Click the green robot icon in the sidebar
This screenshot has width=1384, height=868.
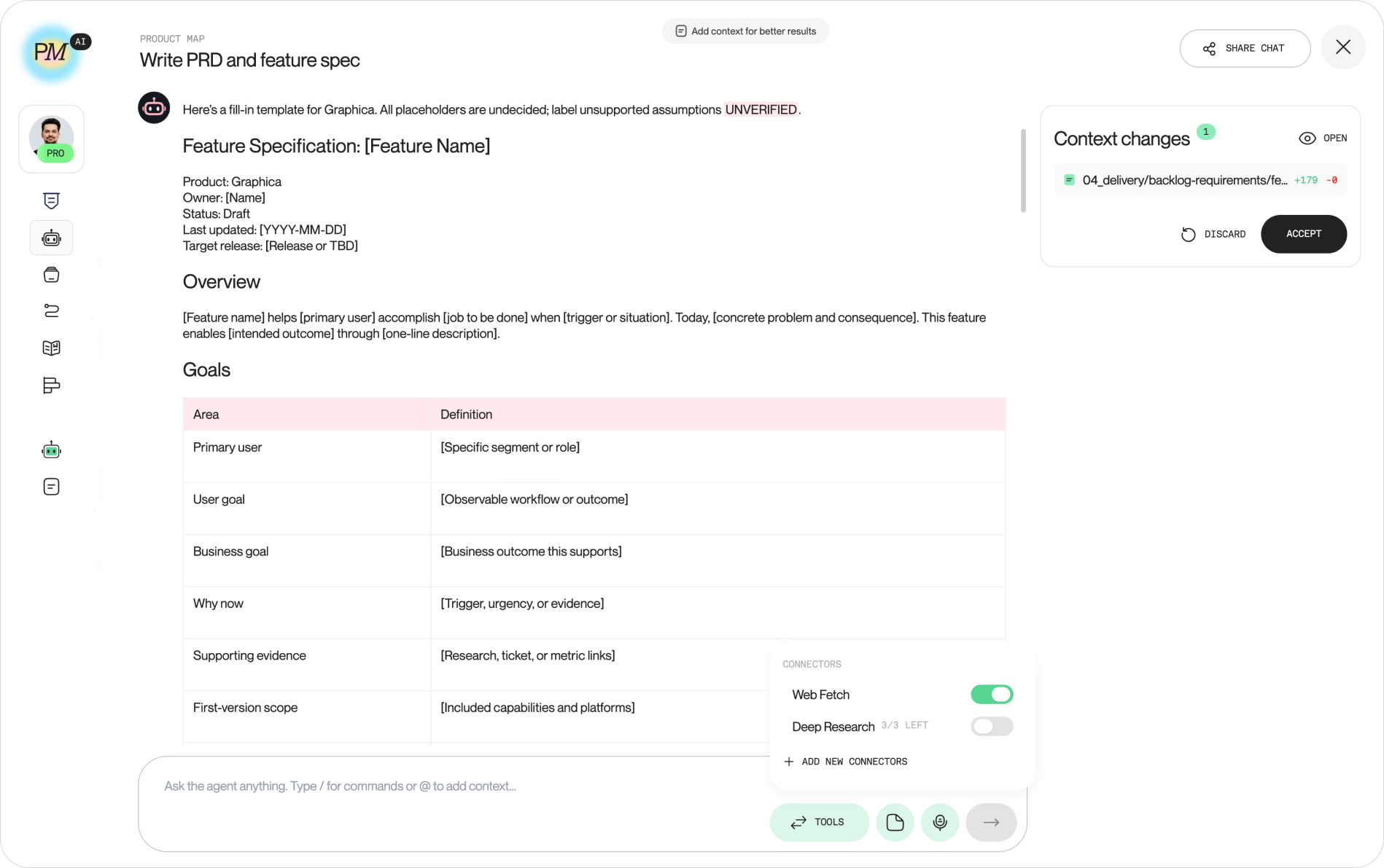[51, 450]
